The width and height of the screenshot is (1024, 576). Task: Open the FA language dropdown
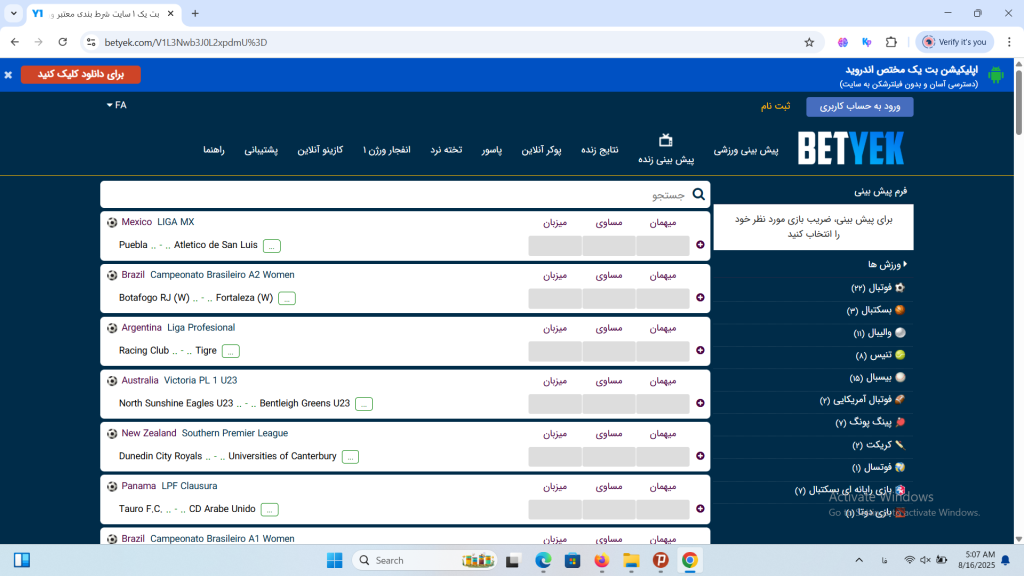(117, 105)
